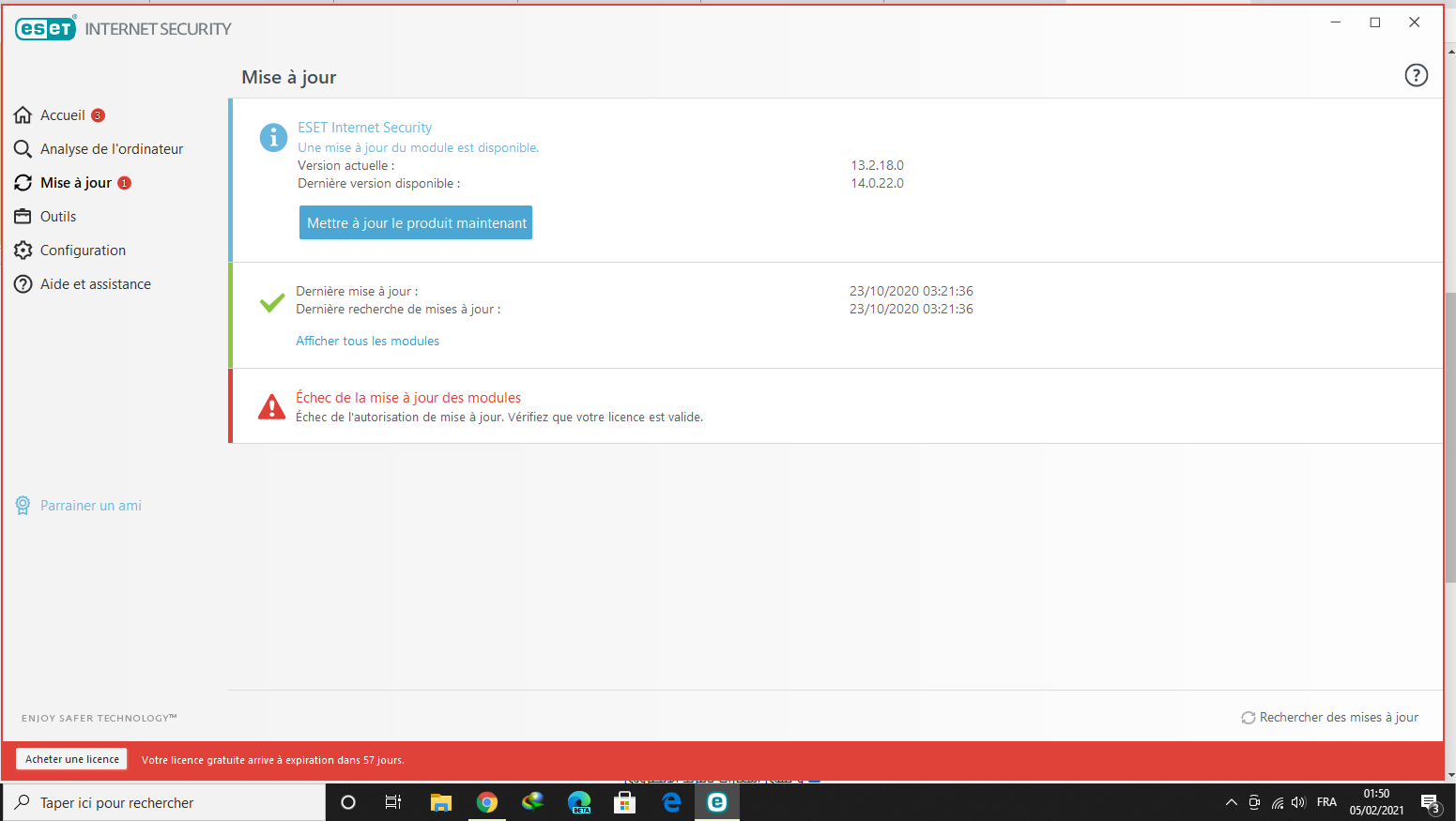Click Rechercher des mises à jour
The height and width of the screenshot is (821, 1456).
pos(1330,718)
